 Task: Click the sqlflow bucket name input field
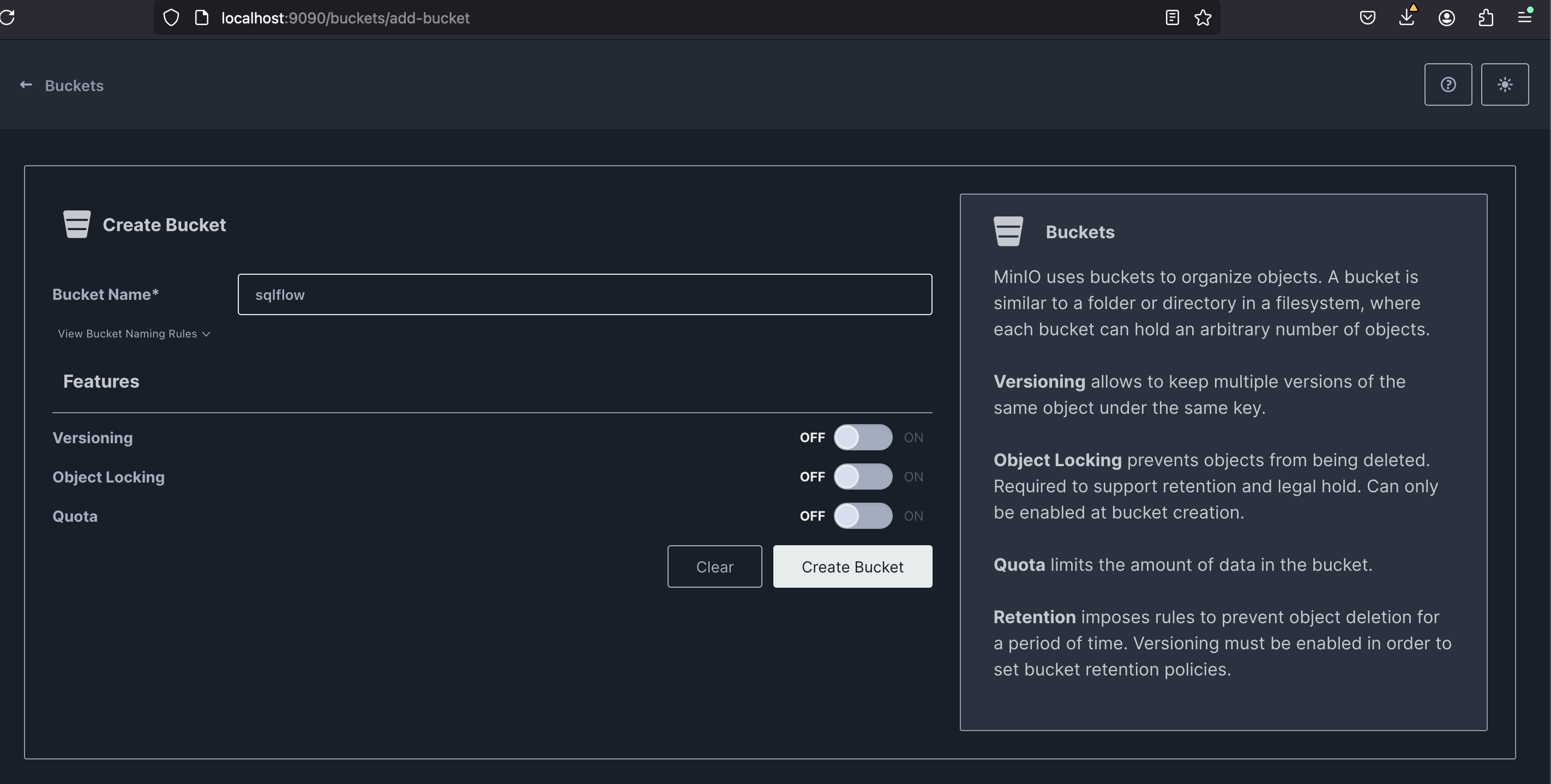pyautogui.click(x=585, y=294)
